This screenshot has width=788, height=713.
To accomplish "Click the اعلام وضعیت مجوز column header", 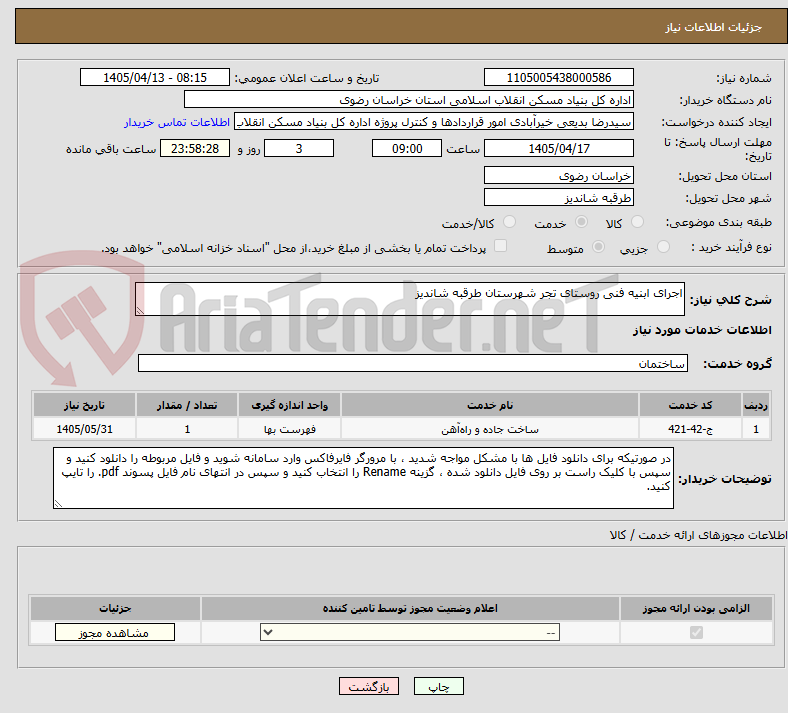I will 410,608.
